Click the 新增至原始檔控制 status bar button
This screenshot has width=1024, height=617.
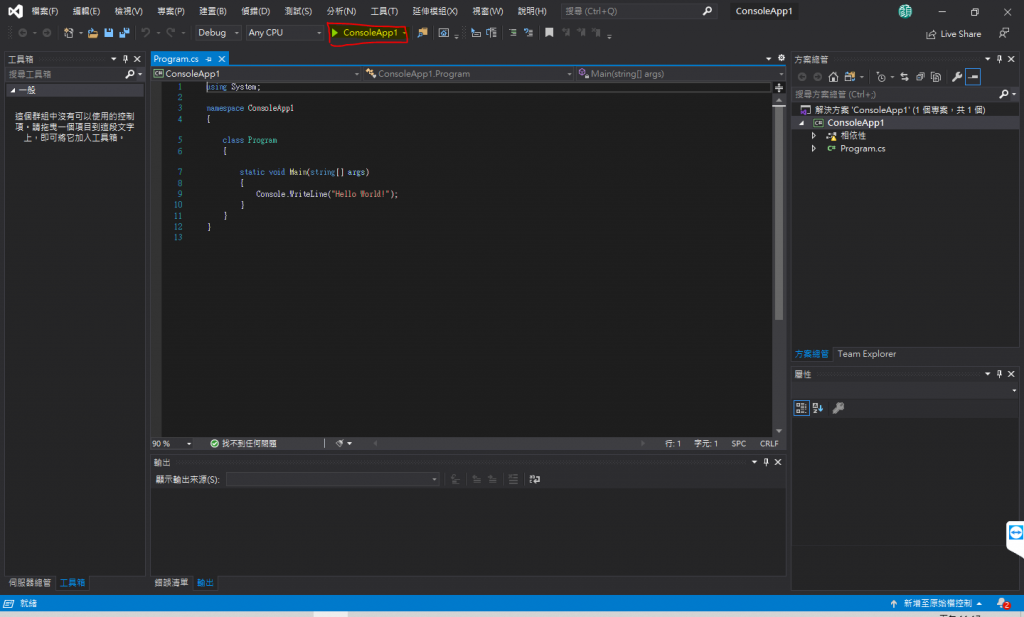coord(936,604)
